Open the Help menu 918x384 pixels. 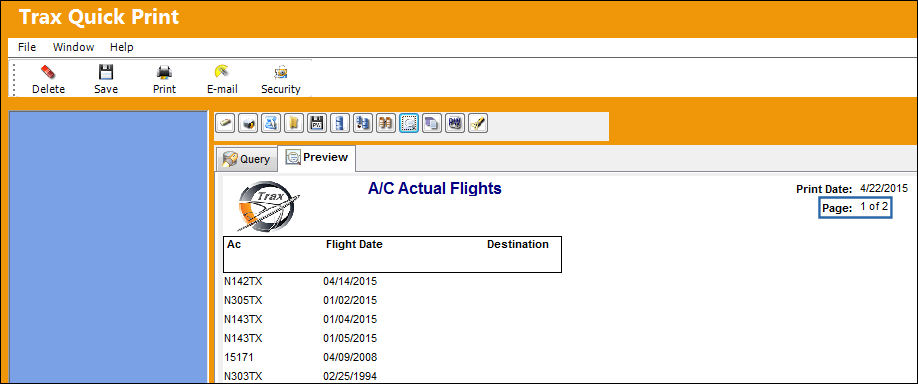122,47
